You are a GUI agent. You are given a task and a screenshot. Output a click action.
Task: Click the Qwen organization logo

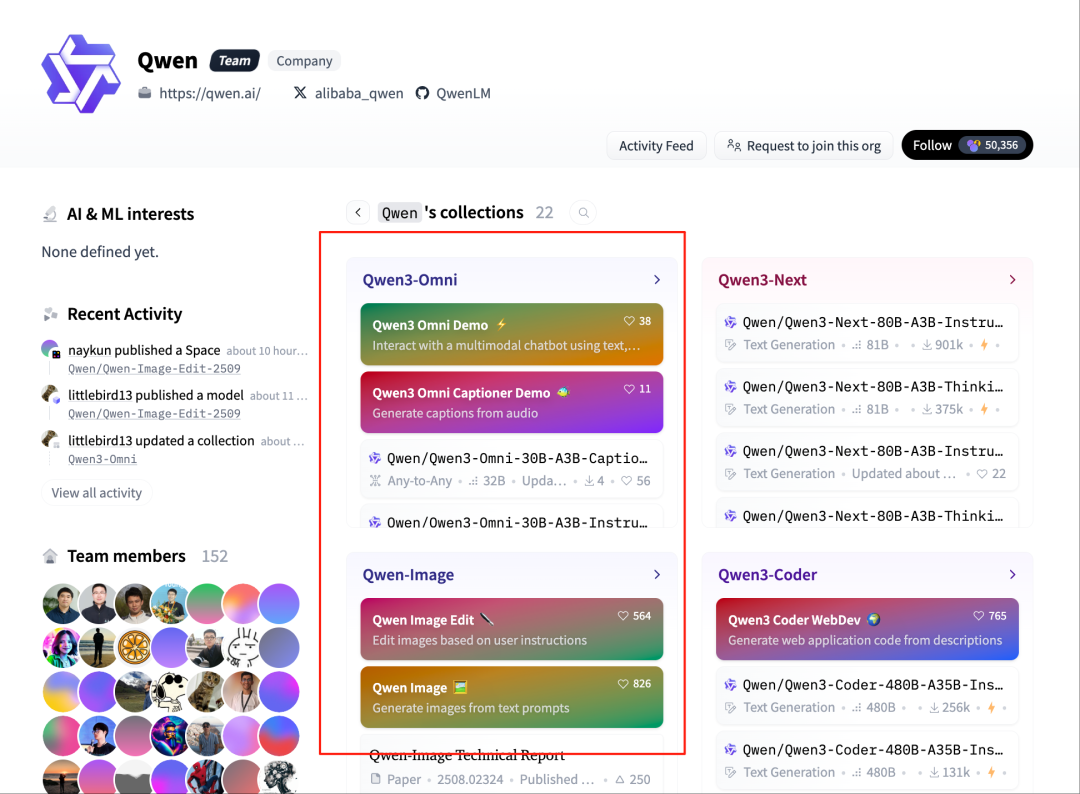pos(81,74)
